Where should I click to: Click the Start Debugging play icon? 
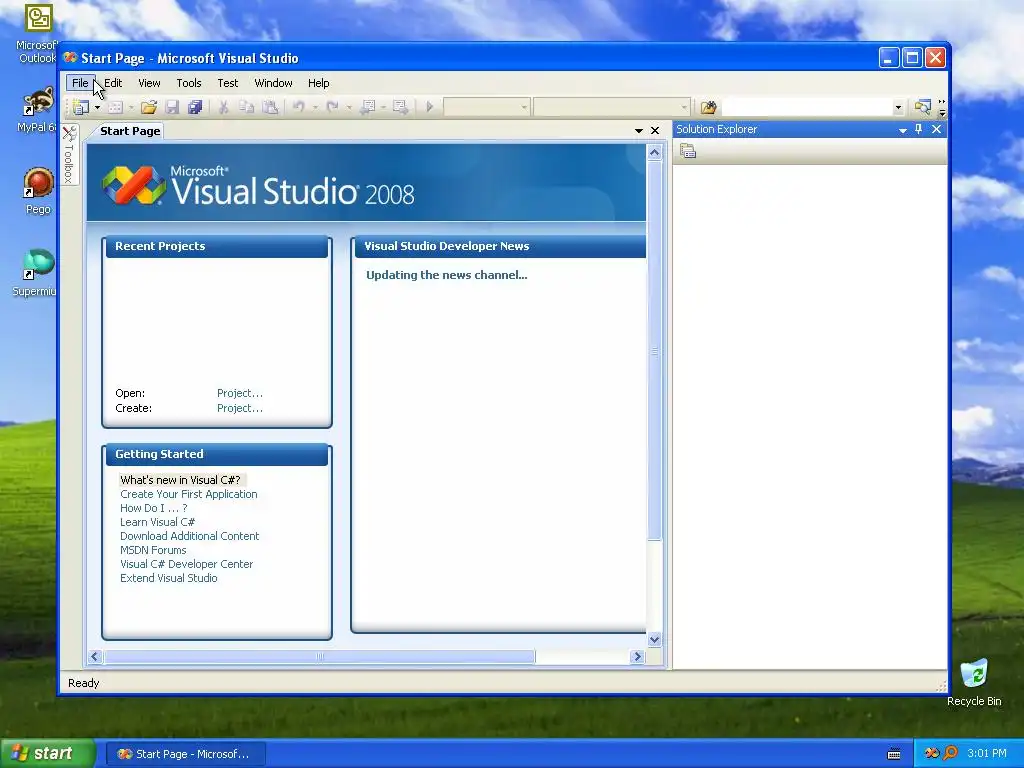click(x=430, y=107)
